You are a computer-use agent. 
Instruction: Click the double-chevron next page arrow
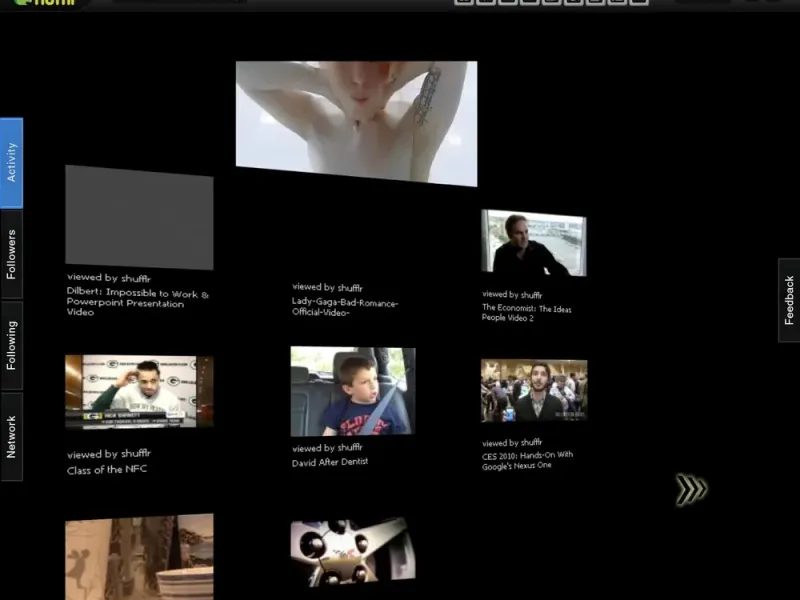pos(691,489)
